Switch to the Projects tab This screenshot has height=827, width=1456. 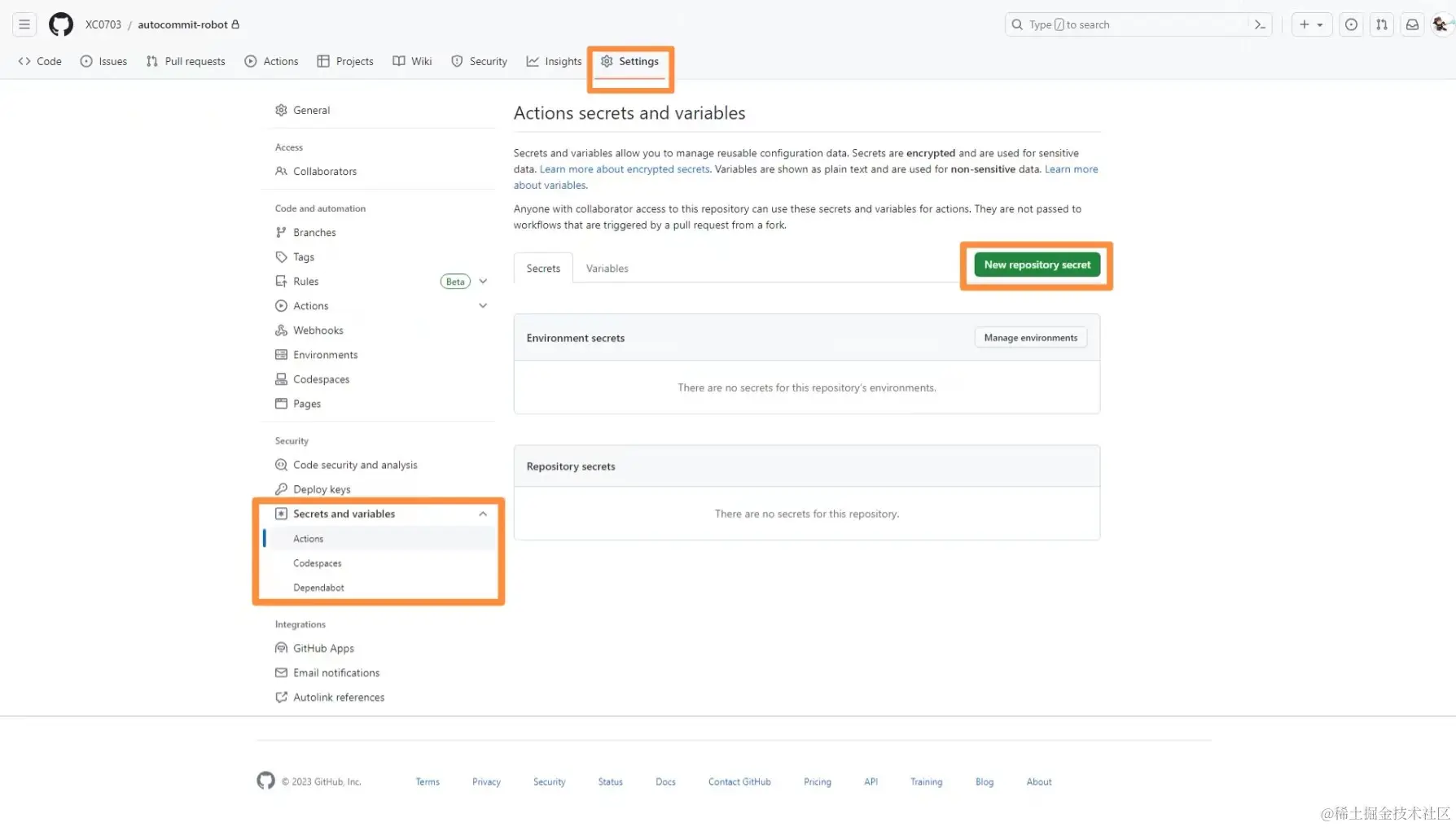coord(345,61)
